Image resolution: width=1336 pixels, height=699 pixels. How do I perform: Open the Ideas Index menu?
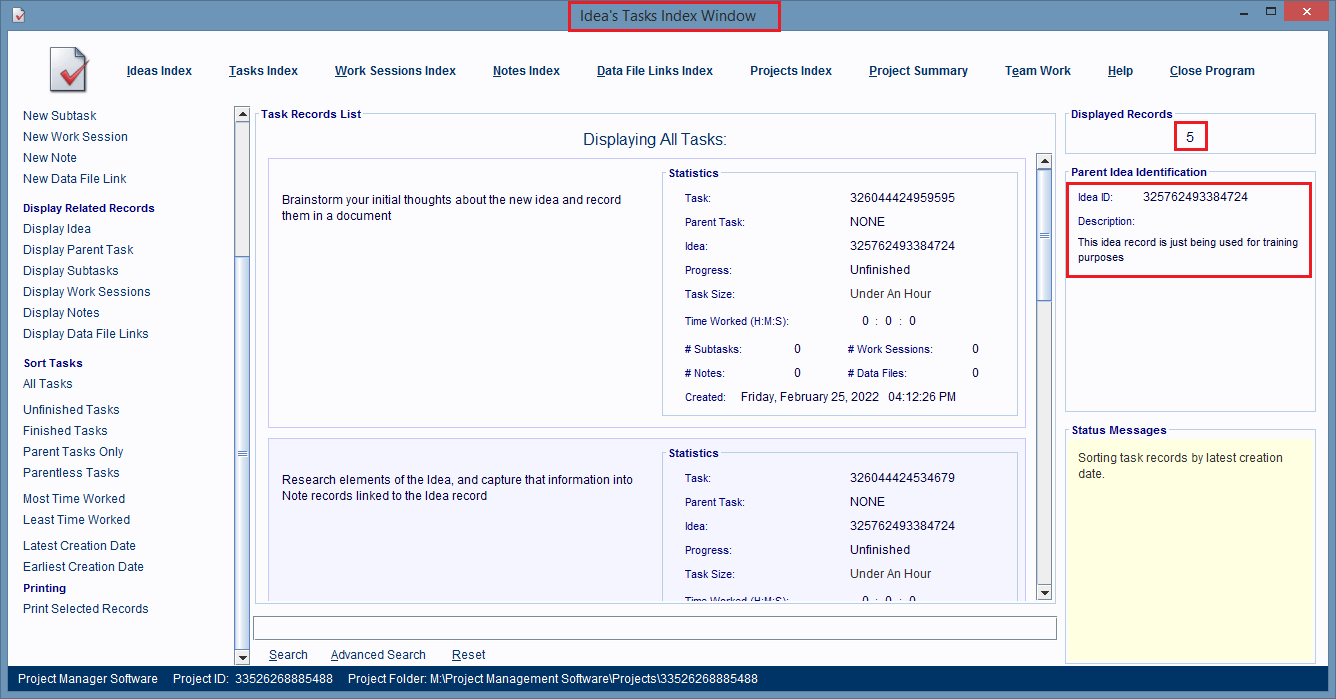click(159, 71)
